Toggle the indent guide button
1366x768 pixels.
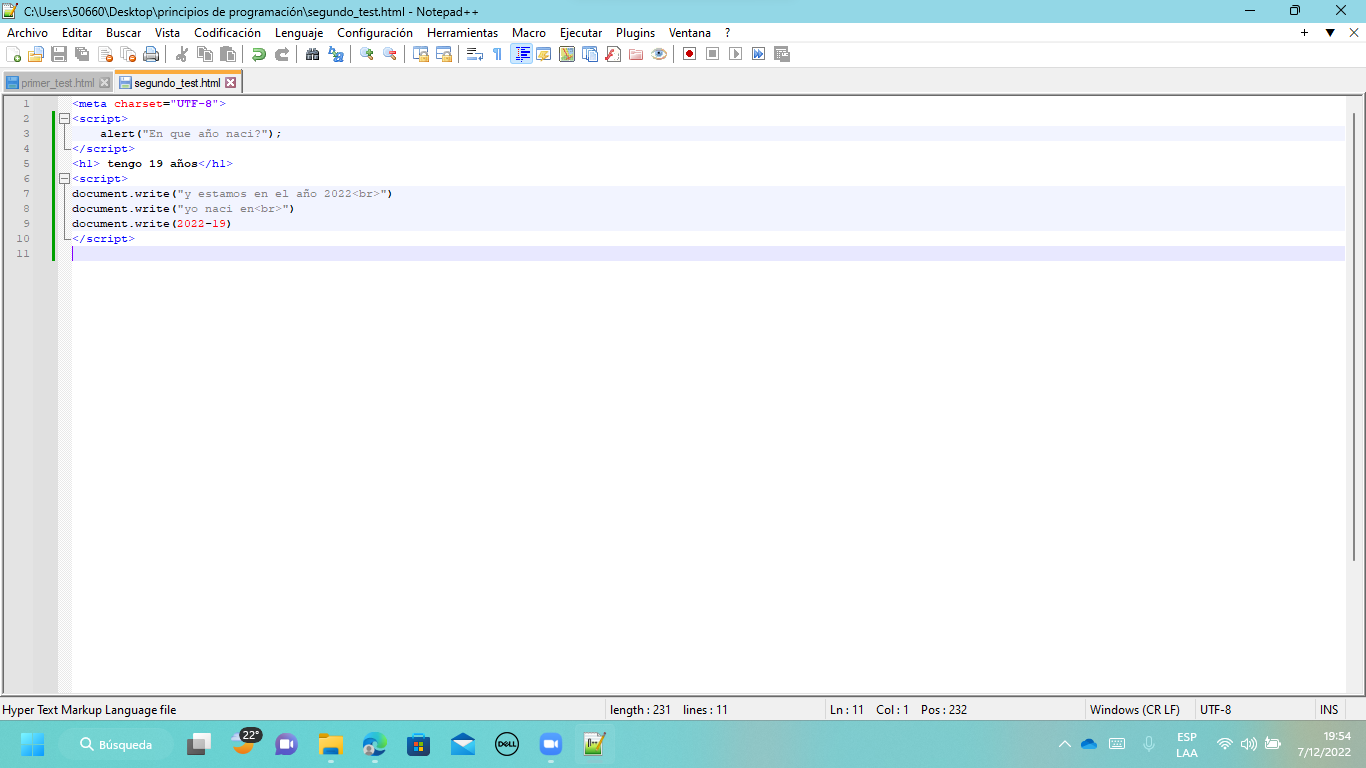521,54
